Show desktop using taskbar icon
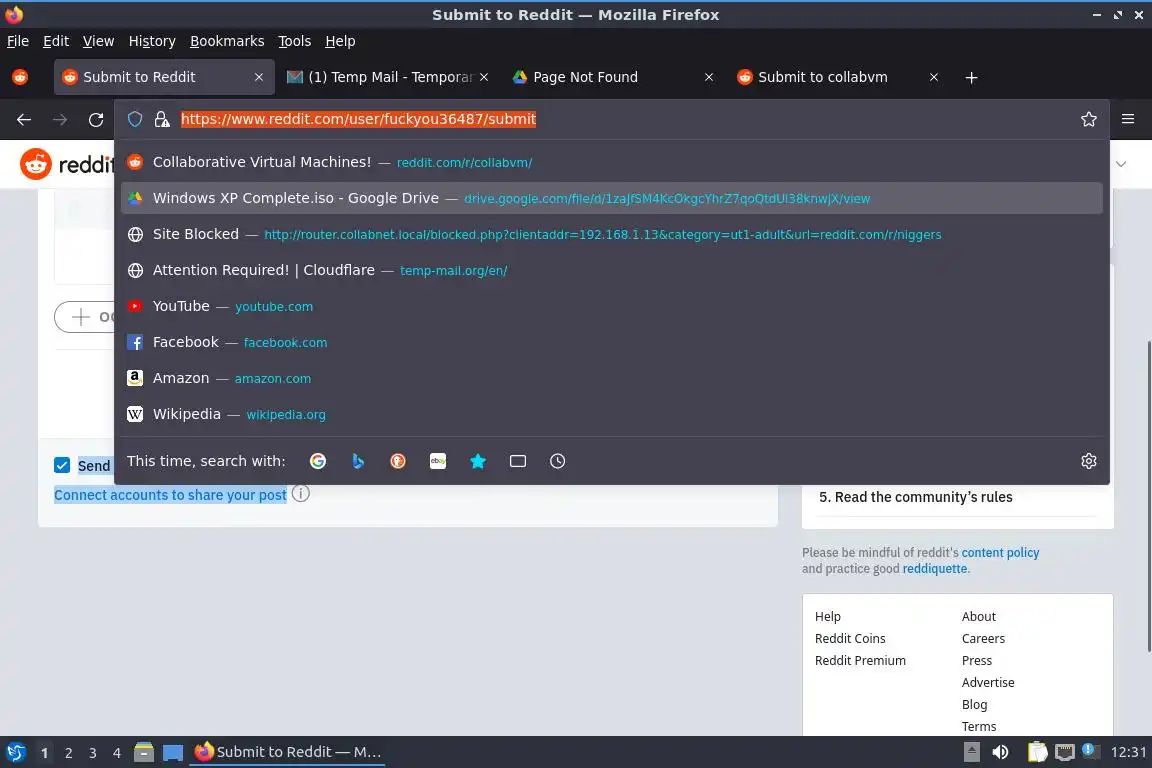 [173, 752]
